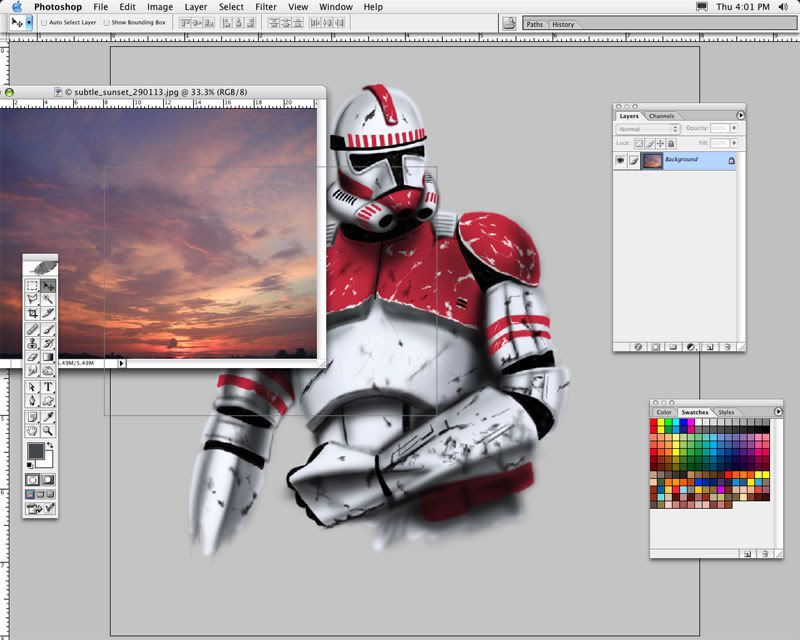Open the File menu

[x=101, y=7]
